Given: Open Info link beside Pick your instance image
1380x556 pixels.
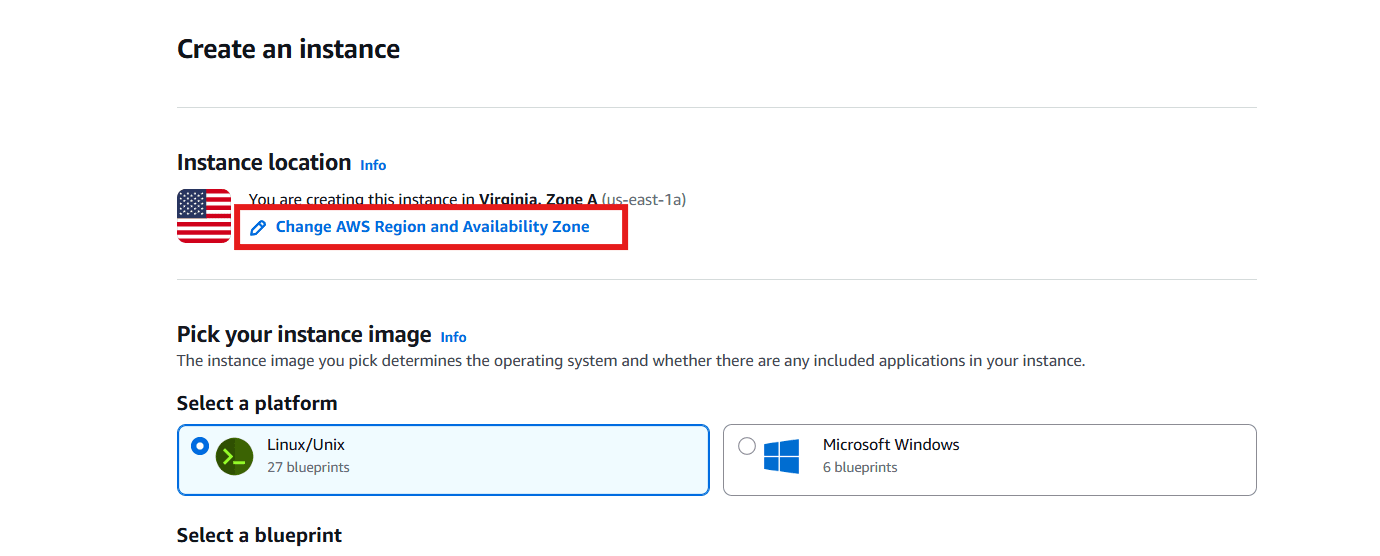Looking at the screenshot, I should [453, 337].
